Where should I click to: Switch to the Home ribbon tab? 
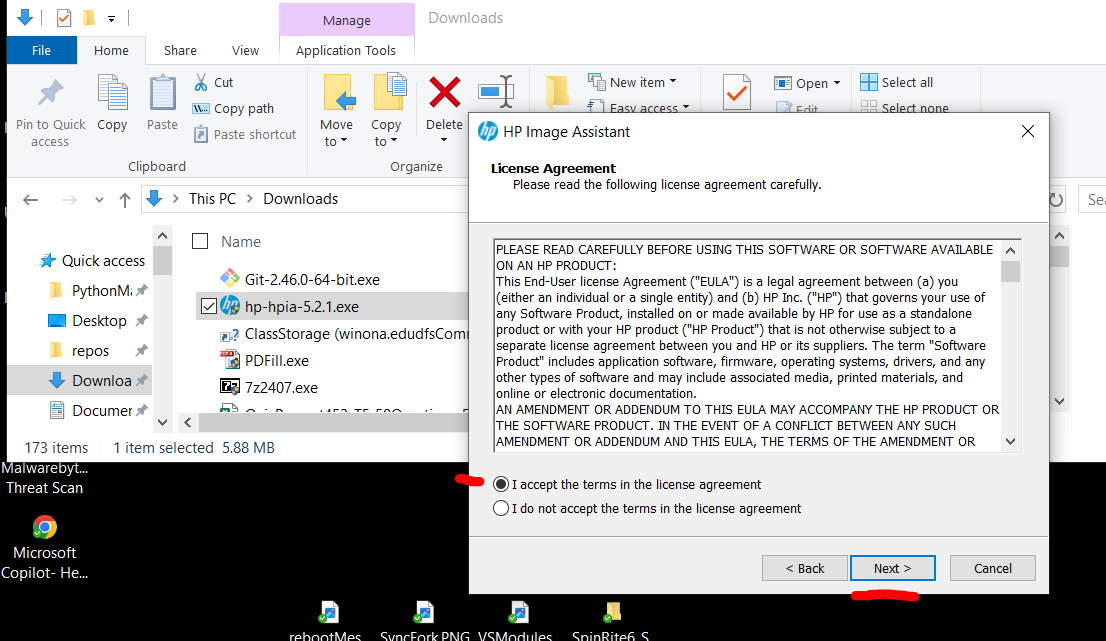(x=111, y=50)
